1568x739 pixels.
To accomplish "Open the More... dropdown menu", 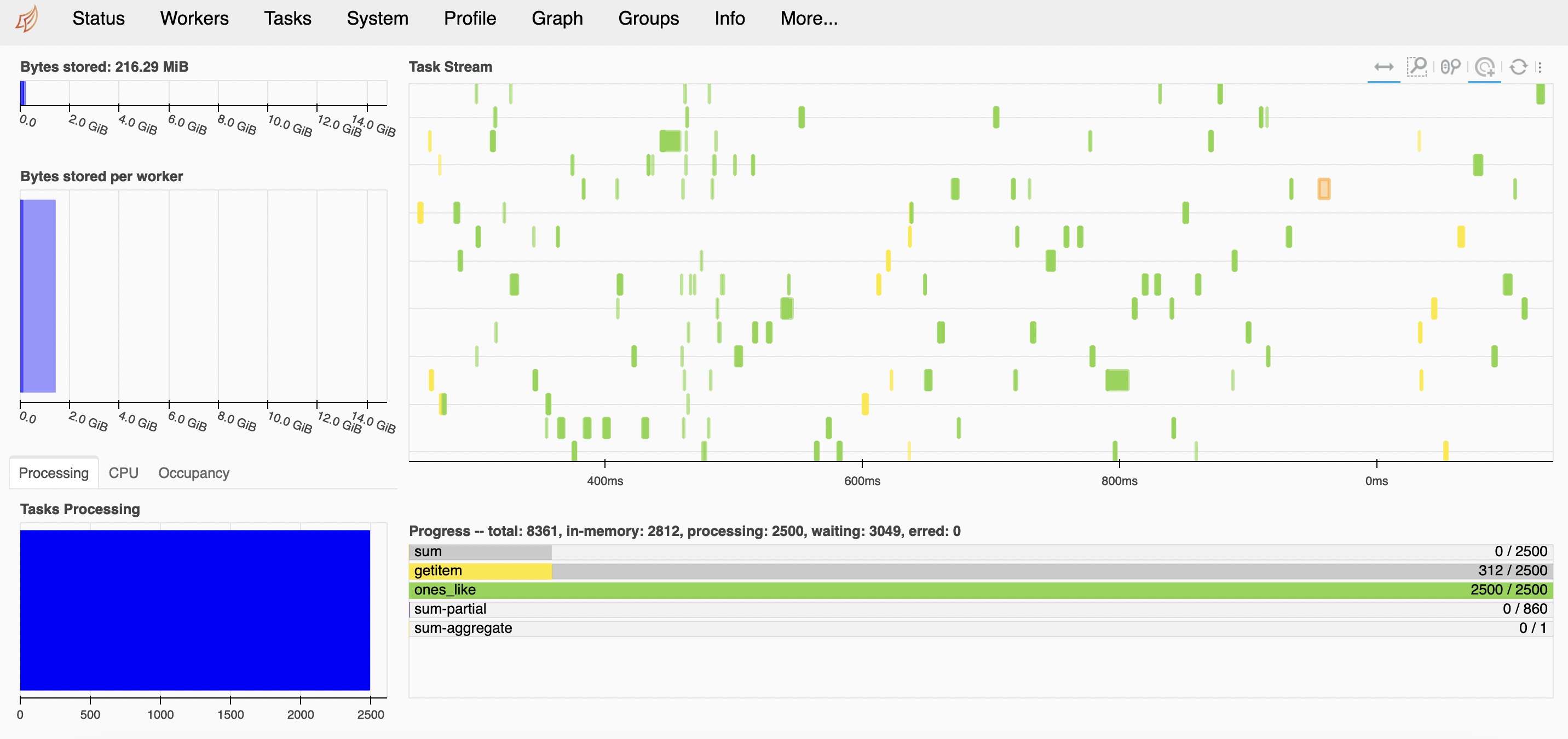I will pyautogui.click(x=808, y=18).
